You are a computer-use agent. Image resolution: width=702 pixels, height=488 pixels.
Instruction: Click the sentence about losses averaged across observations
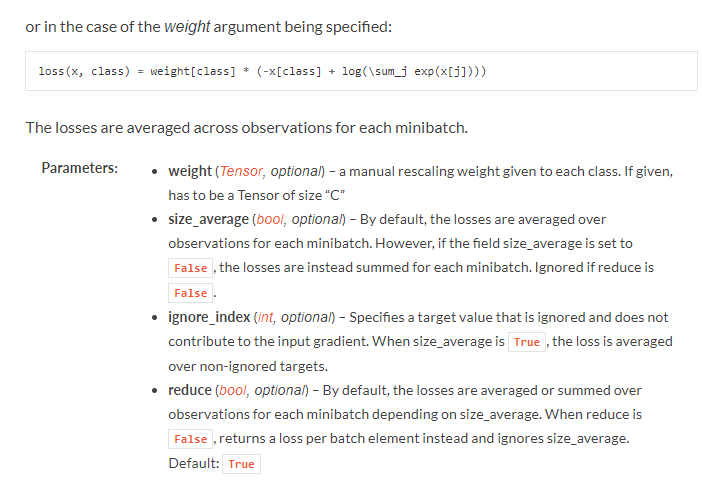[247, 128]
